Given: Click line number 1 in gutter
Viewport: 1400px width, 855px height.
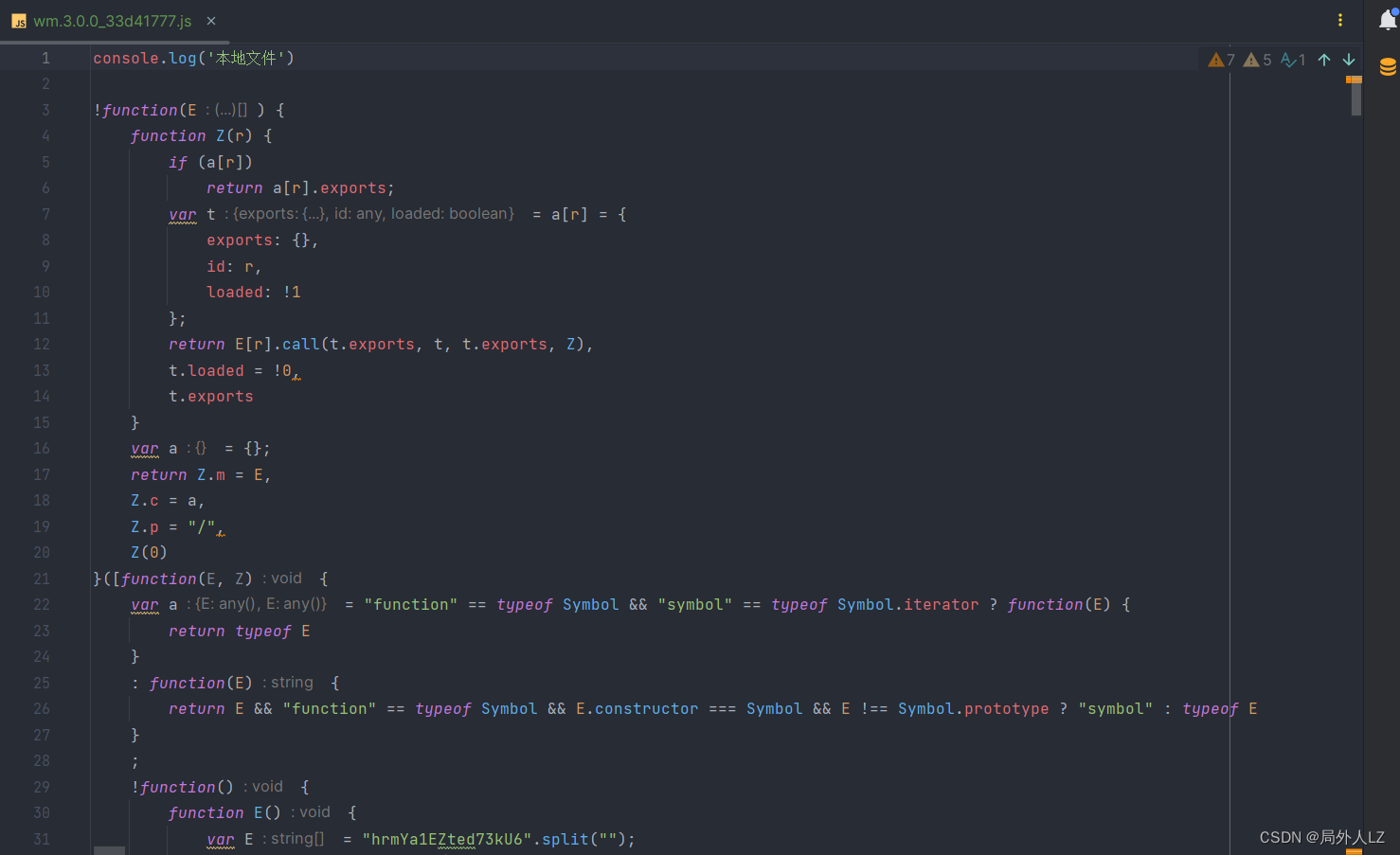Looking at the screenshot, I should click(45, 58).
